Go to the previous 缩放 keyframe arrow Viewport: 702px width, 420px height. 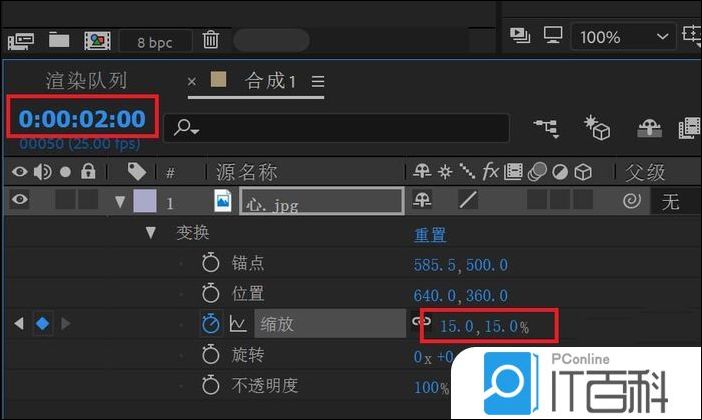(x=18, y=323)
